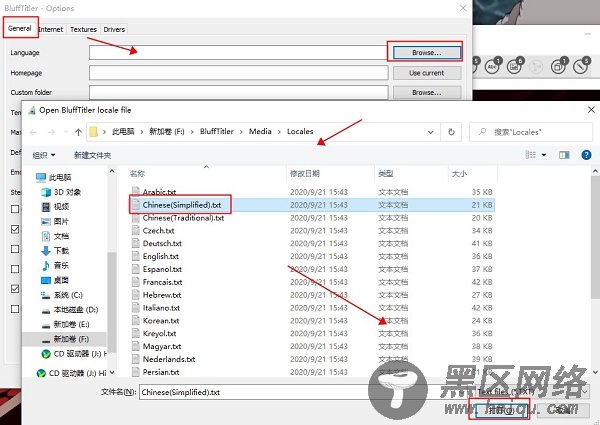The height and width of the screenshot is (425, 600).
Task: Click the Custom folder input field
Action: point(238,92)
